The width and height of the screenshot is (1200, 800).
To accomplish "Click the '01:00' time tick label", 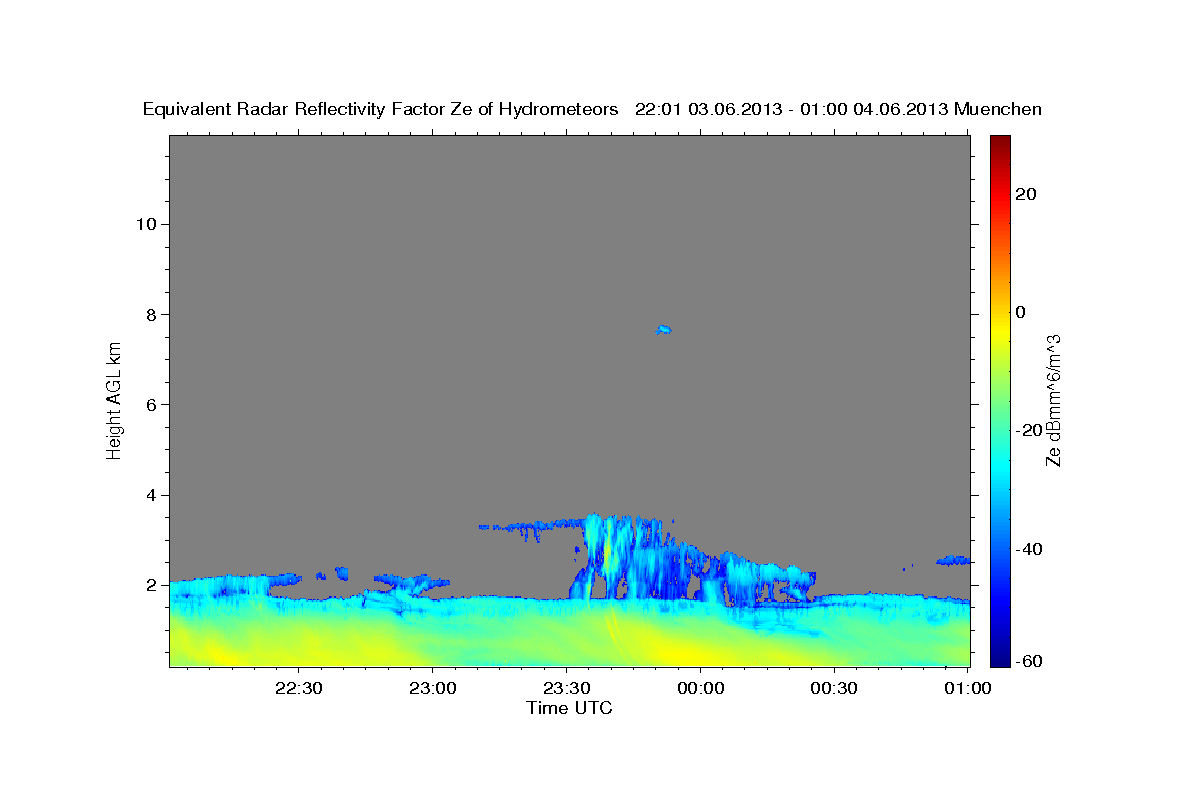I will point(968,689).
